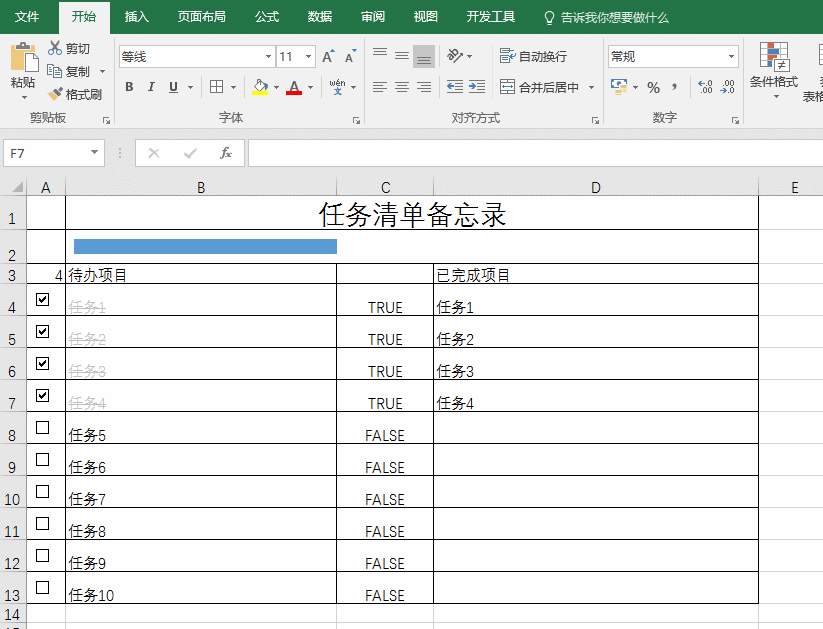Uncheck the checkbox for 任务1
This screenshot has height=629, width=823.
tap(42, 299)
